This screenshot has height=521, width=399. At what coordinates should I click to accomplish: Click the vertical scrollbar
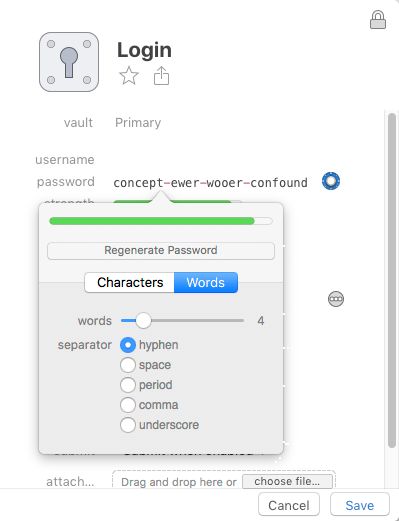point(392,280)
